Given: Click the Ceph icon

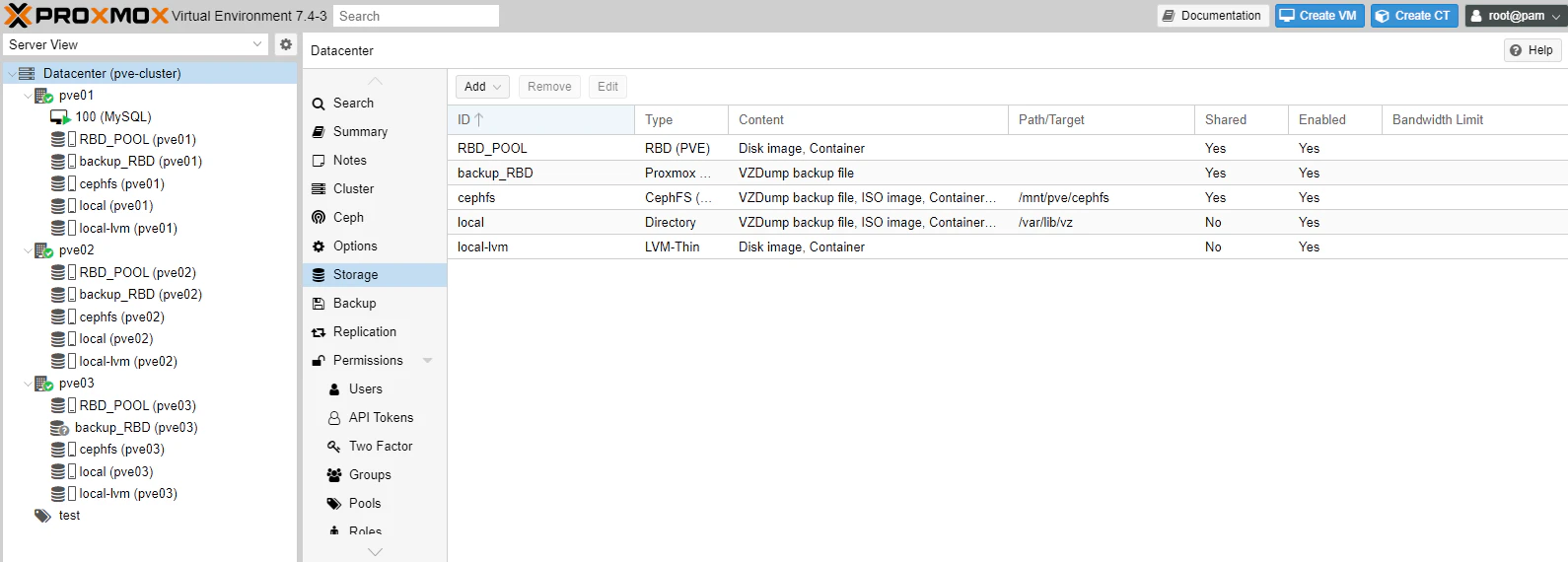Looking at the screenshot, I should point(319,218).
